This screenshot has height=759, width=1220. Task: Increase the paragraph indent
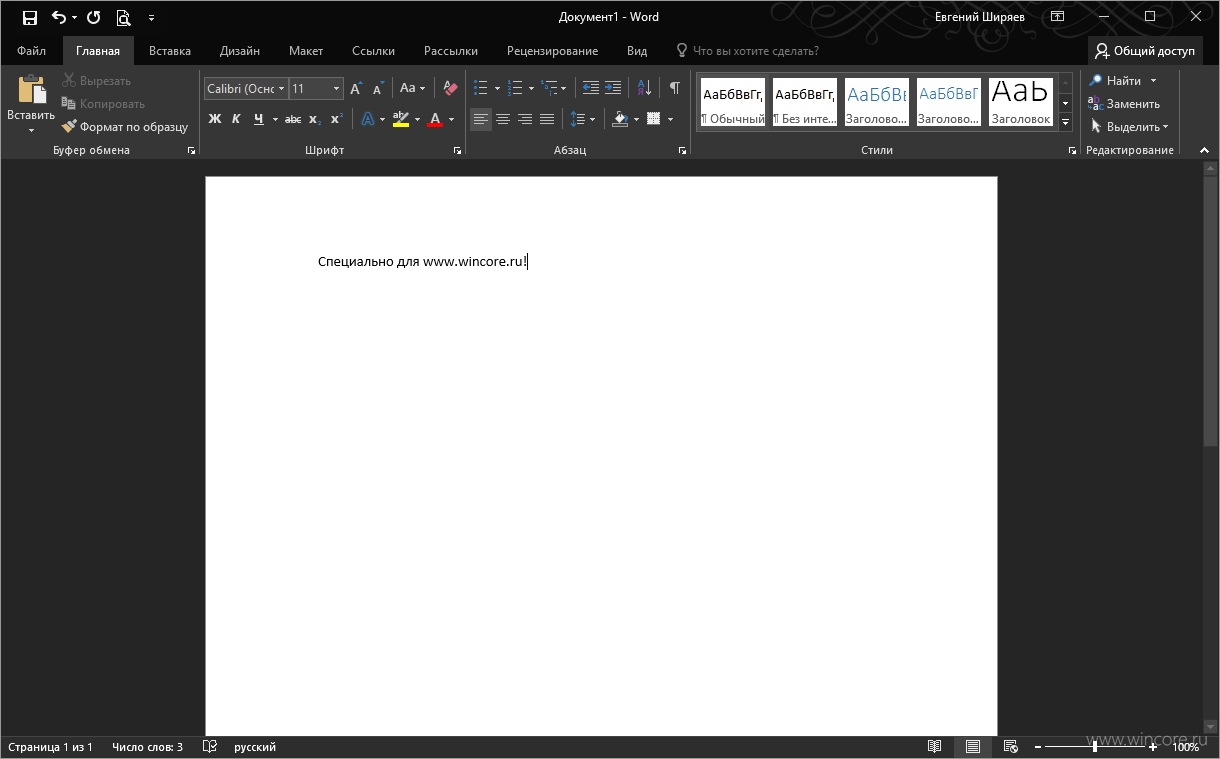(x=613, y=88)
